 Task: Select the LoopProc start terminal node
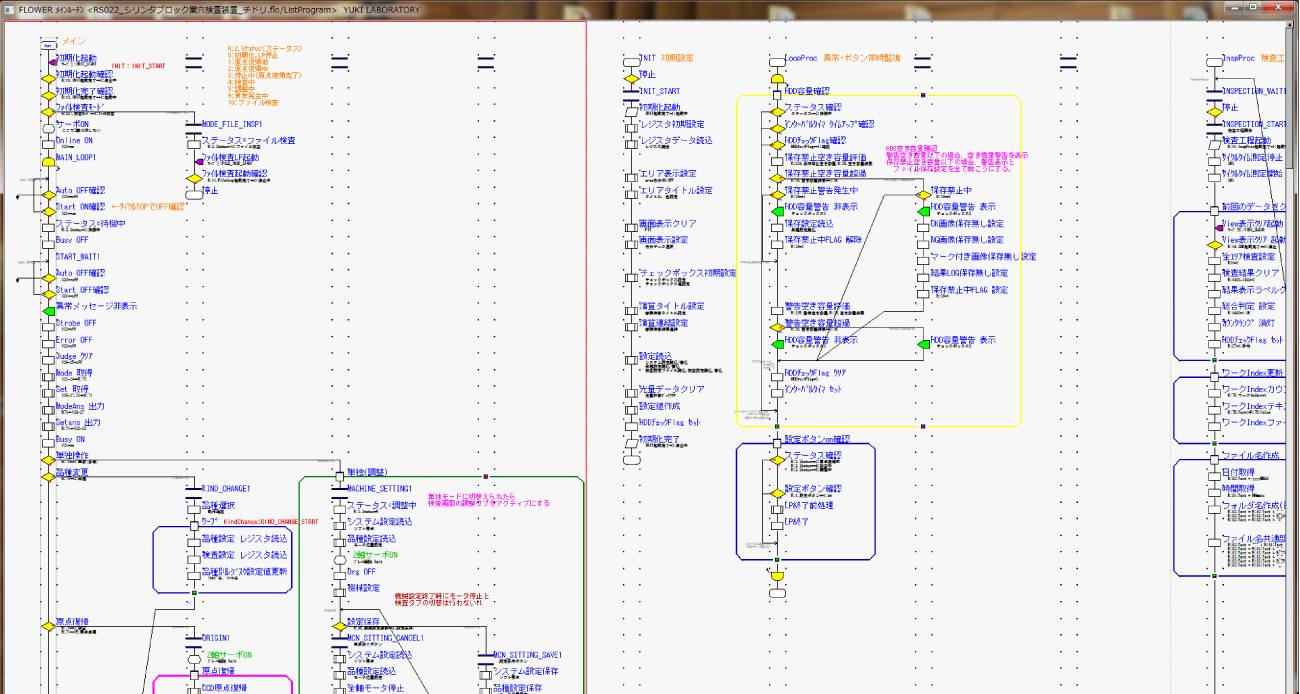coord(777,61)
